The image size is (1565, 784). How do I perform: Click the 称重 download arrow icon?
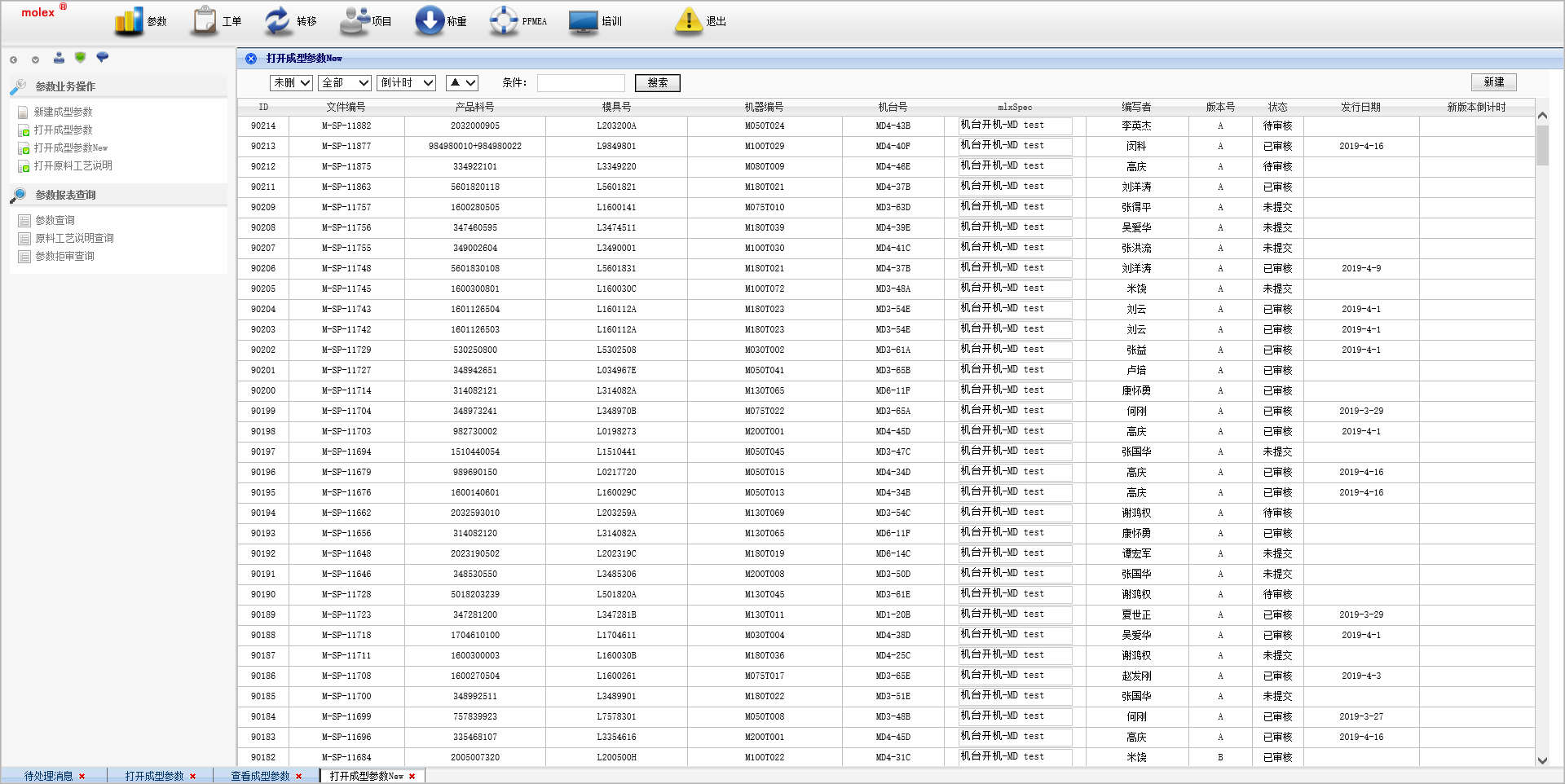click(430, 21)
